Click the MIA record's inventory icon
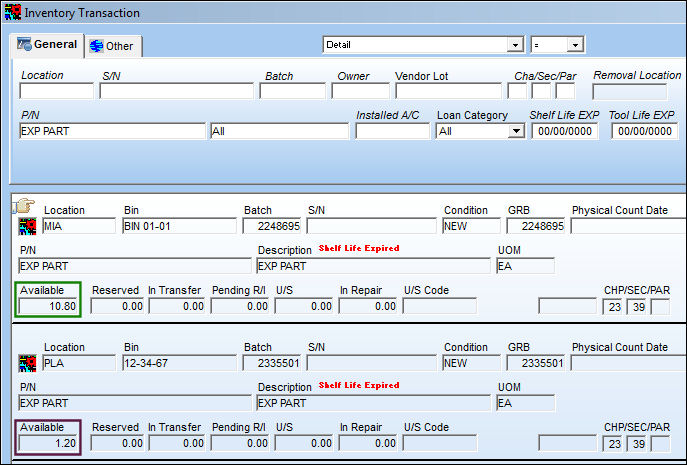 [x=27, y=227]
